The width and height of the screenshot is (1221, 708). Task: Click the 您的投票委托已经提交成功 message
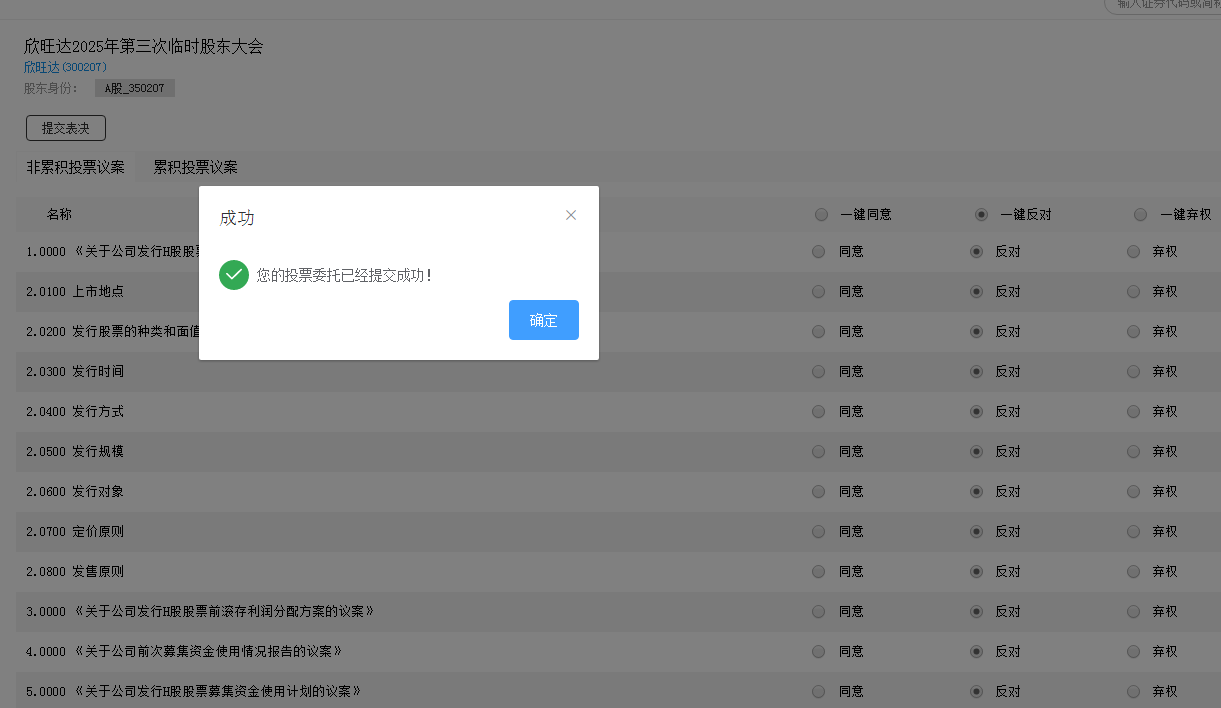344,275
